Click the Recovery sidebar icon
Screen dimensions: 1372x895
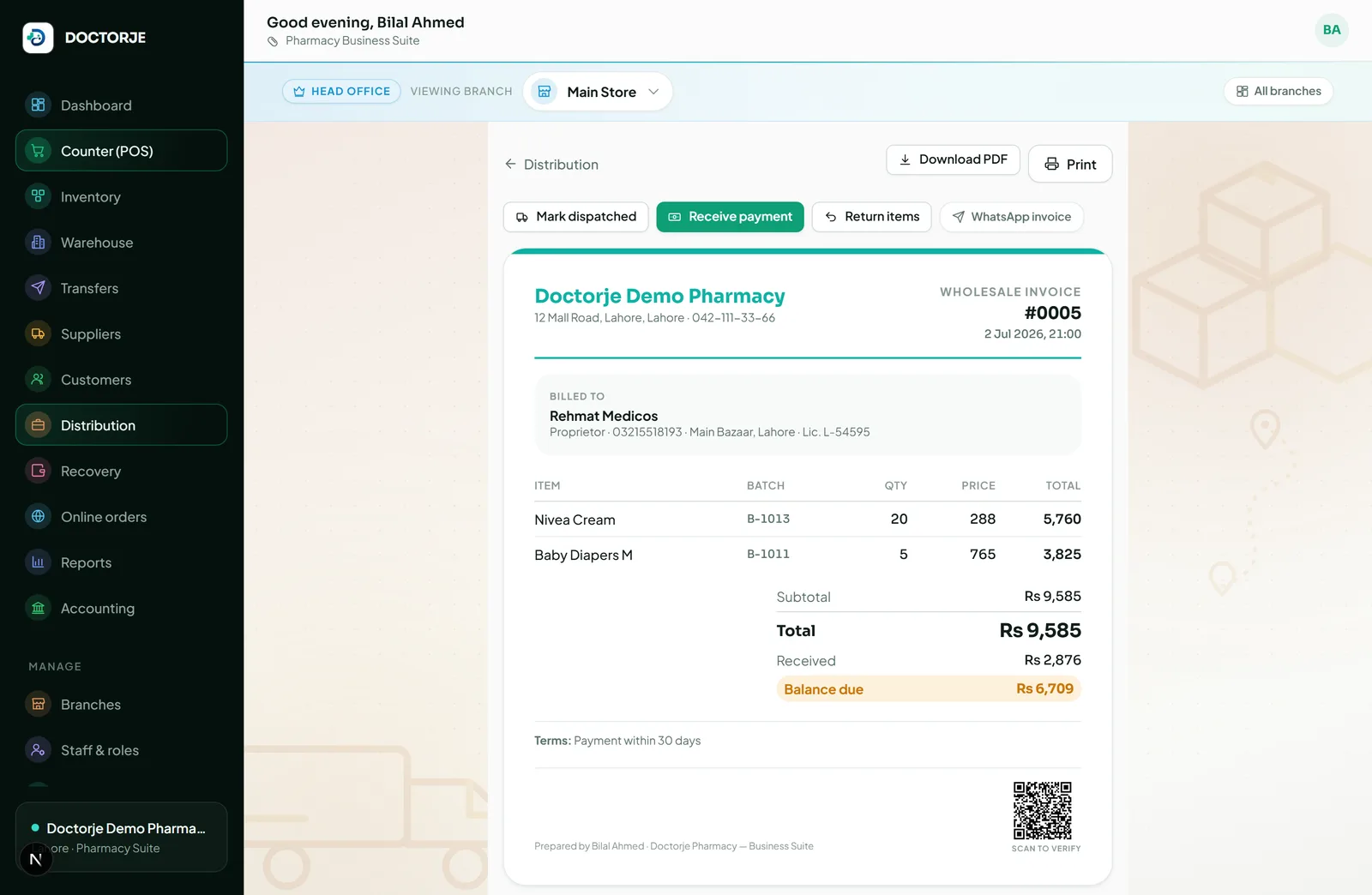(38, 471)
